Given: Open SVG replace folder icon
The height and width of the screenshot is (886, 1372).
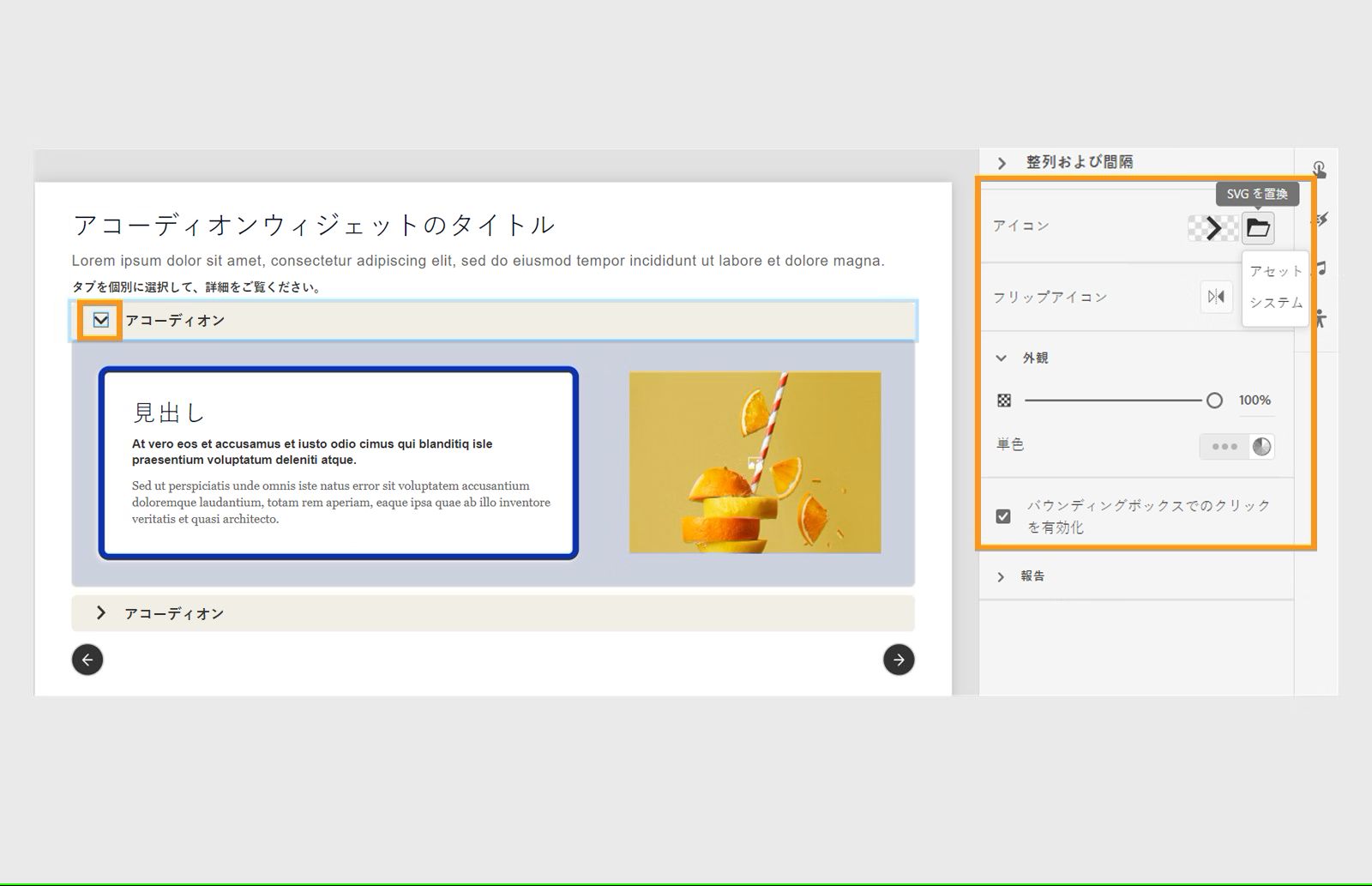Looking at the screenshot, I should (x=1256, y=228).
